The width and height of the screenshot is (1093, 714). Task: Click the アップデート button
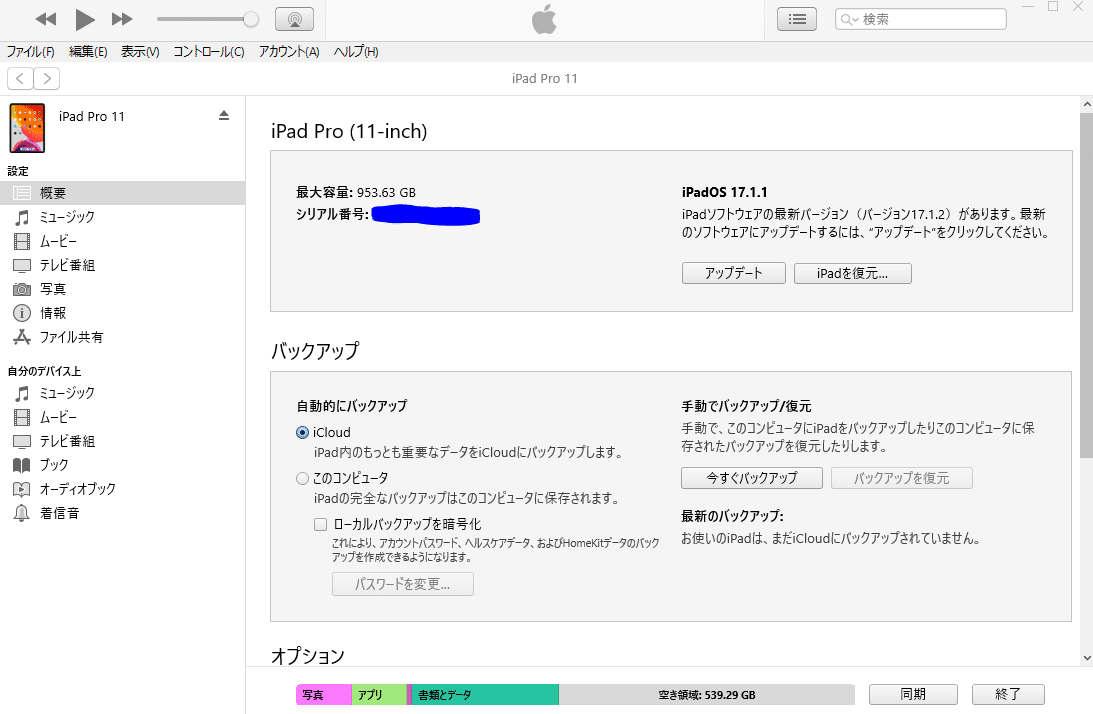(733, 273)
